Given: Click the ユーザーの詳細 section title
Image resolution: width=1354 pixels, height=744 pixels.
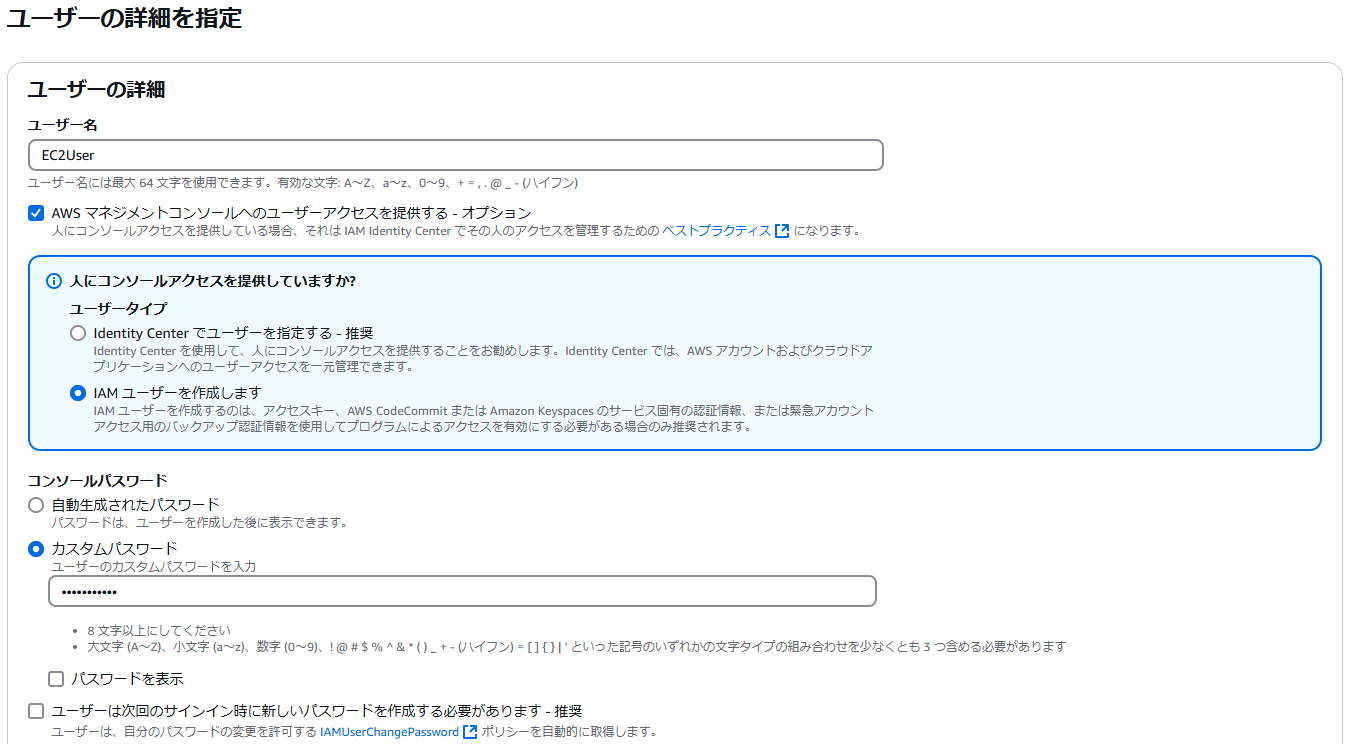Looking at the screenshot, I should (96, 90).
